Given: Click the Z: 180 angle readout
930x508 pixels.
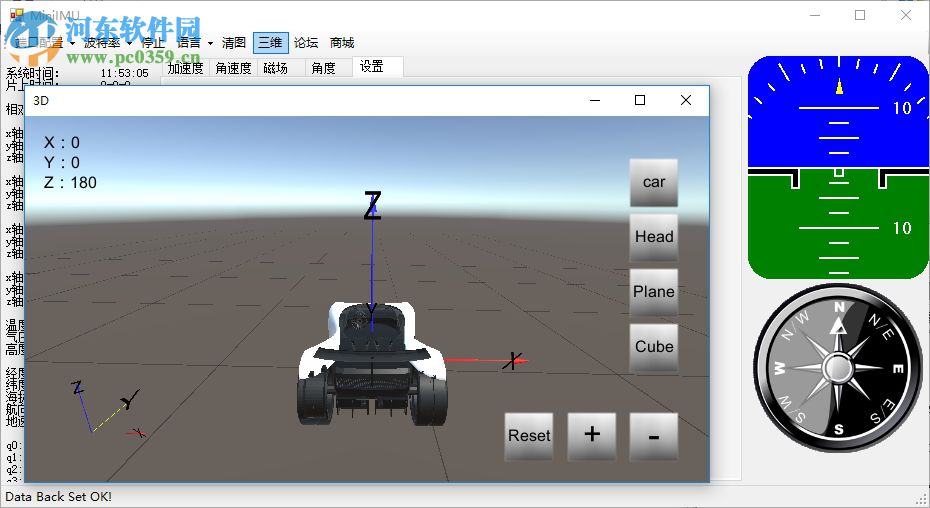Looking at the screenshot, I should [x=70, y=183].
